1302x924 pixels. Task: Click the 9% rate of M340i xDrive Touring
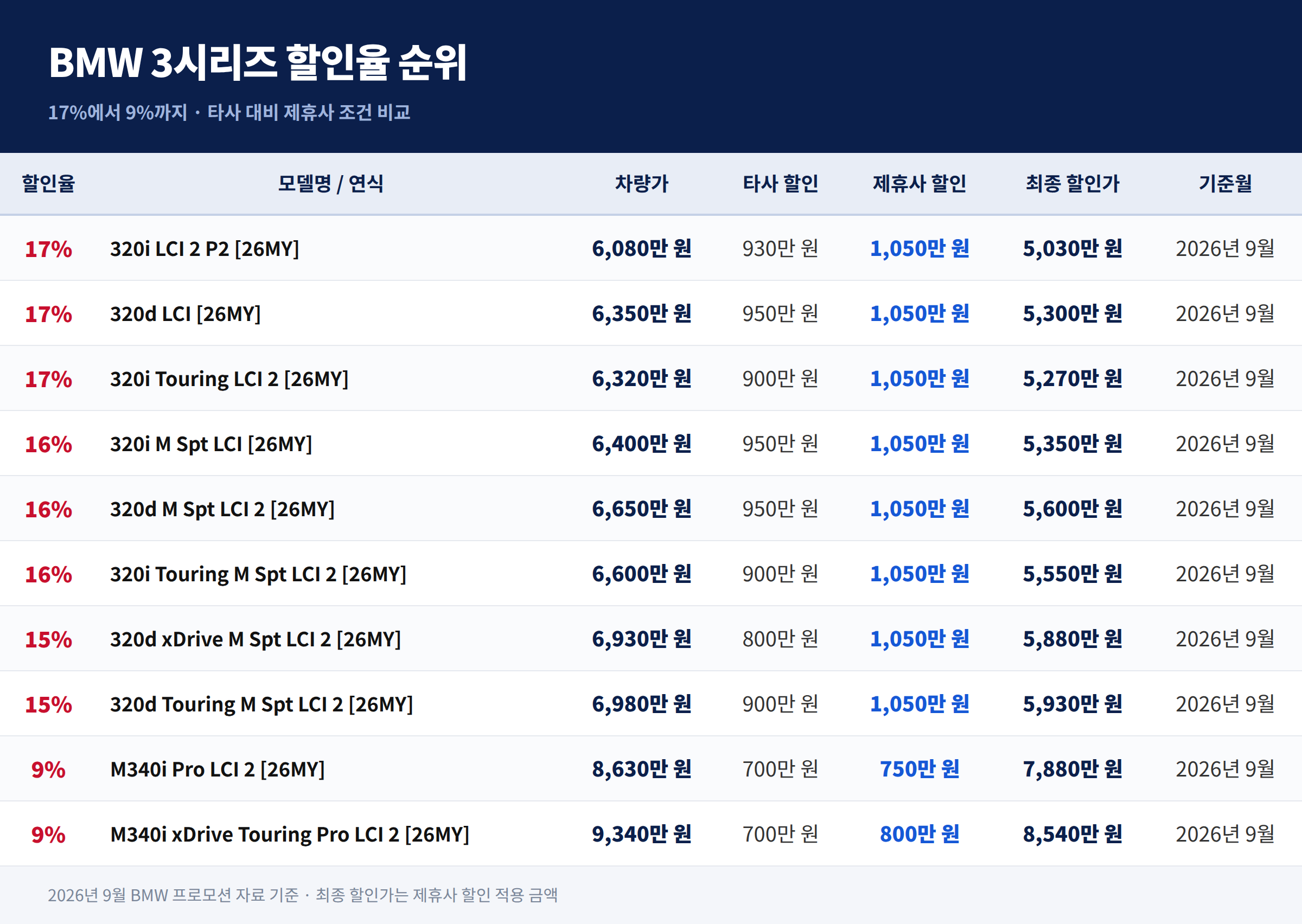pos(48,835)
